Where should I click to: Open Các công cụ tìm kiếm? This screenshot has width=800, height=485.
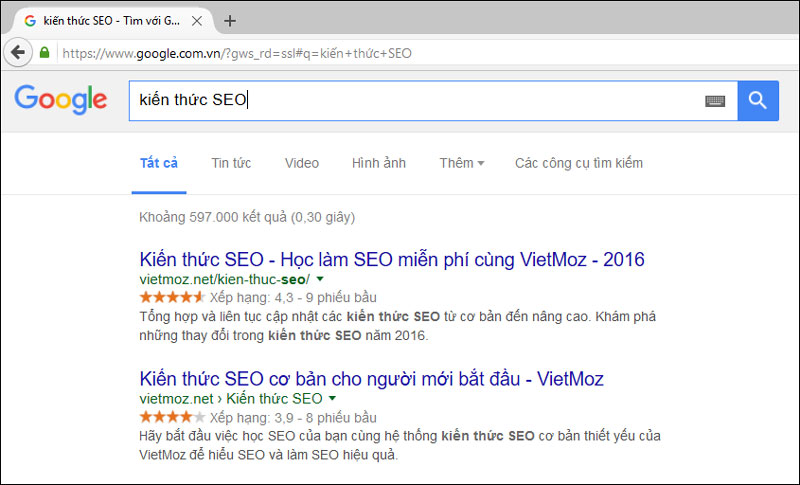[579, 163]
